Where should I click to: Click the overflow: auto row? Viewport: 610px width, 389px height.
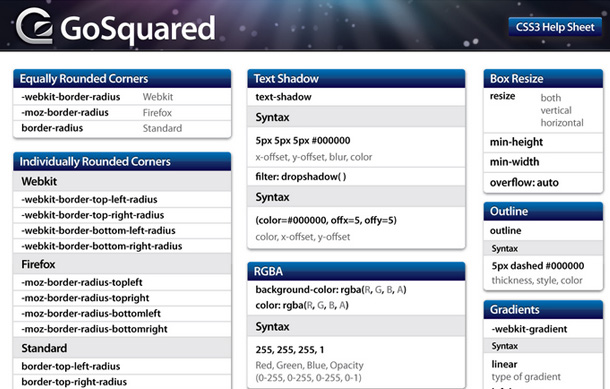click(543, 182)
